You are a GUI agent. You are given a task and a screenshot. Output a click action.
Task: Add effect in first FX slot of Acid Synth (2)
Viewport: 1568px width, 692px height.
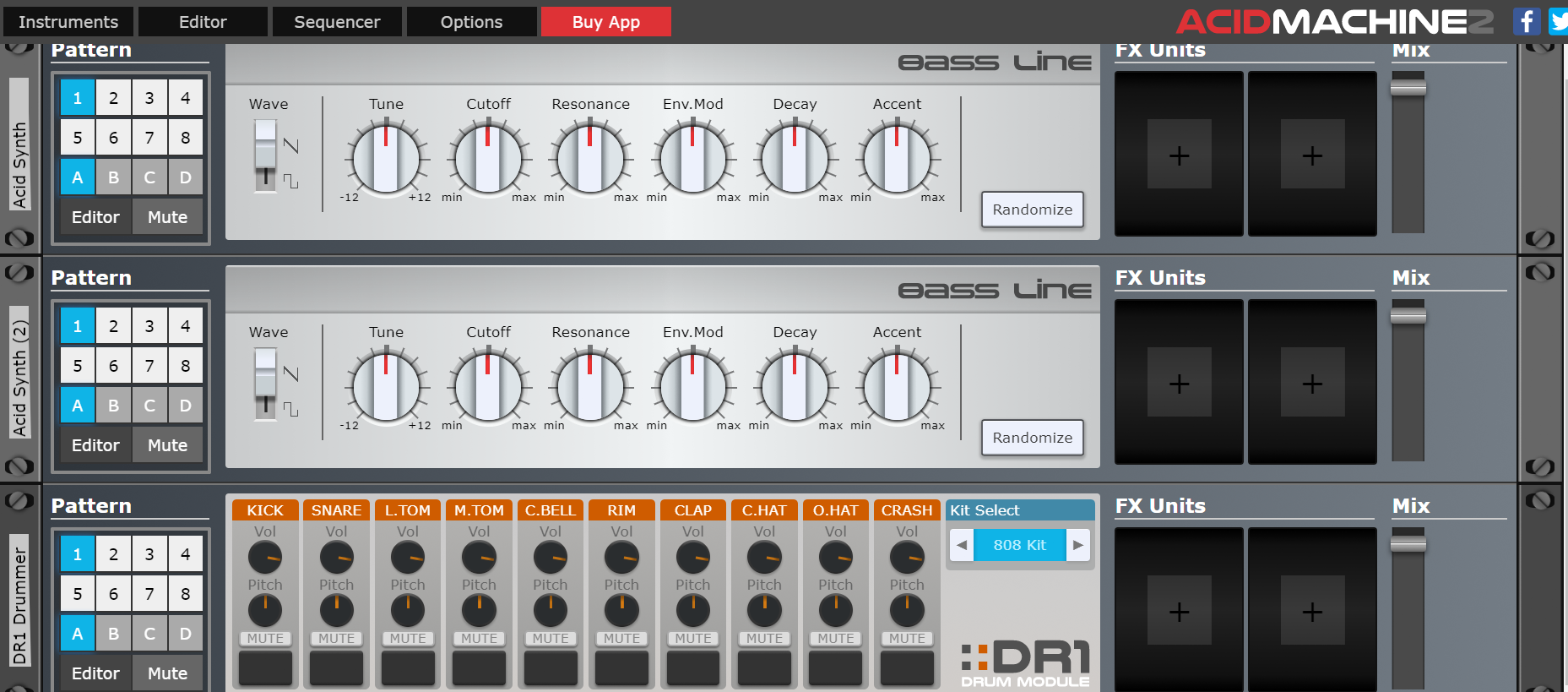pyautogui.click(x=1179, y=382)
